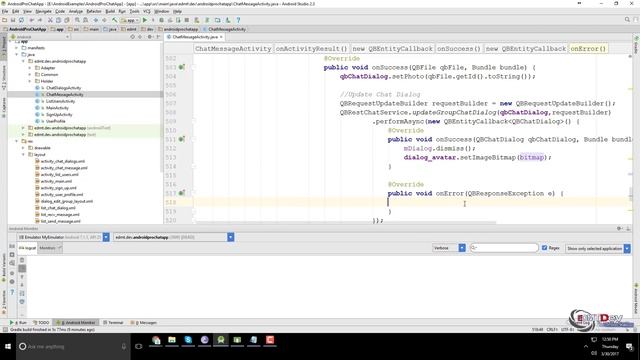Click the Redo arrow in toolbar
Screen dimensions: 640x360
(x=40, y=20)
